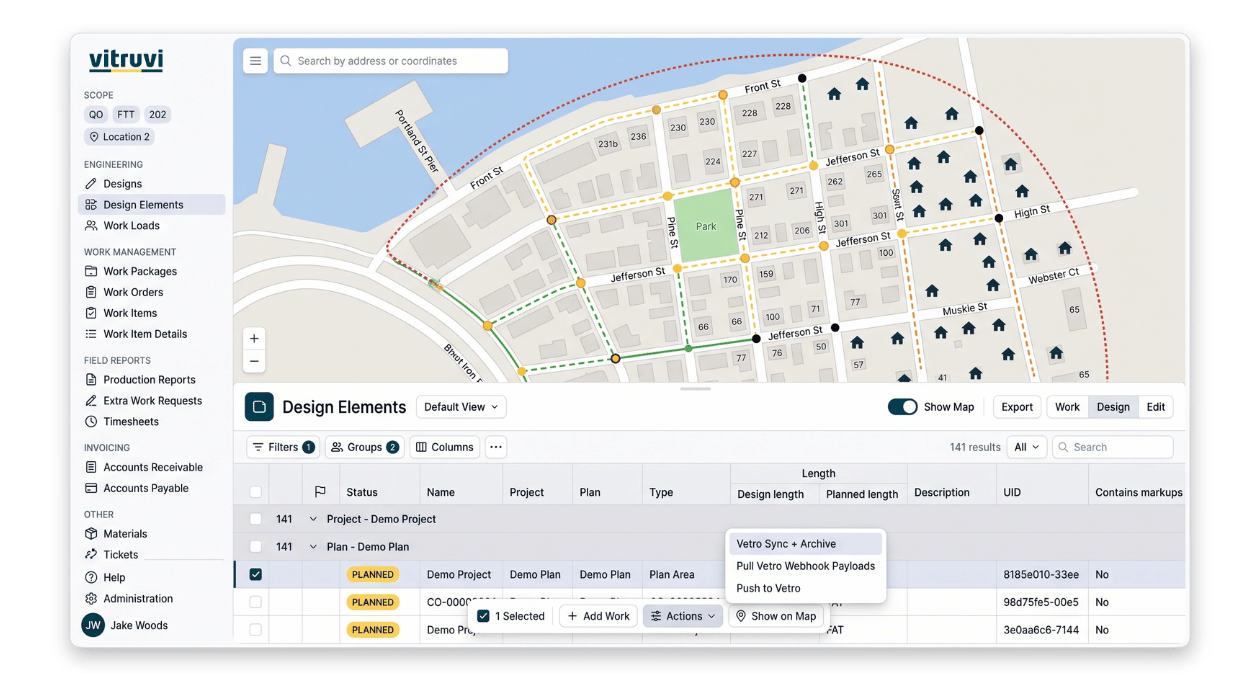Switch to the Edit tab
The width and height of the screenshot is (1260, 700).
(x=1156, y=407)
